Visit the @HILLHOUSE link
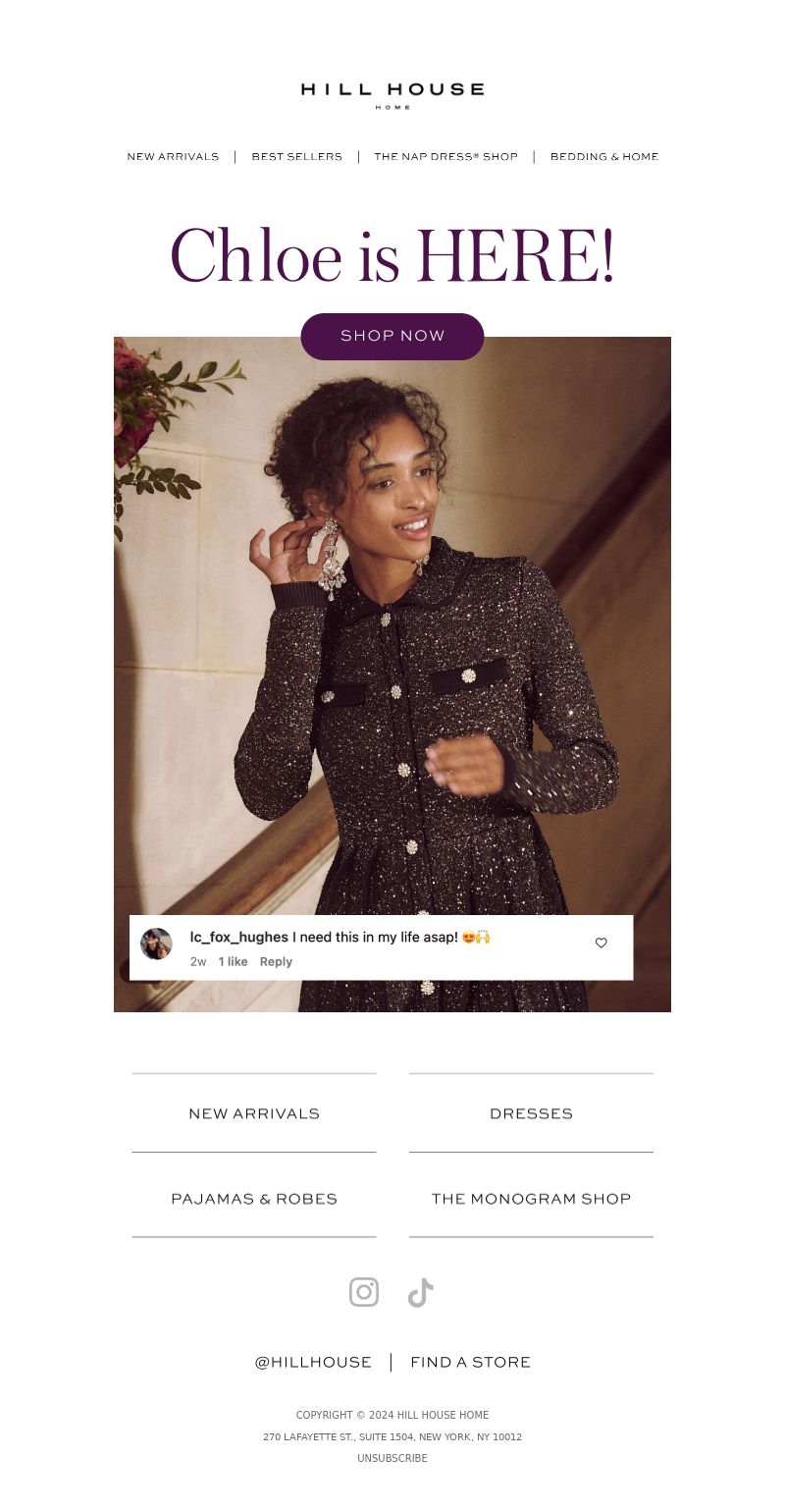785x1512 pixels. click(x=313, y=1363)
